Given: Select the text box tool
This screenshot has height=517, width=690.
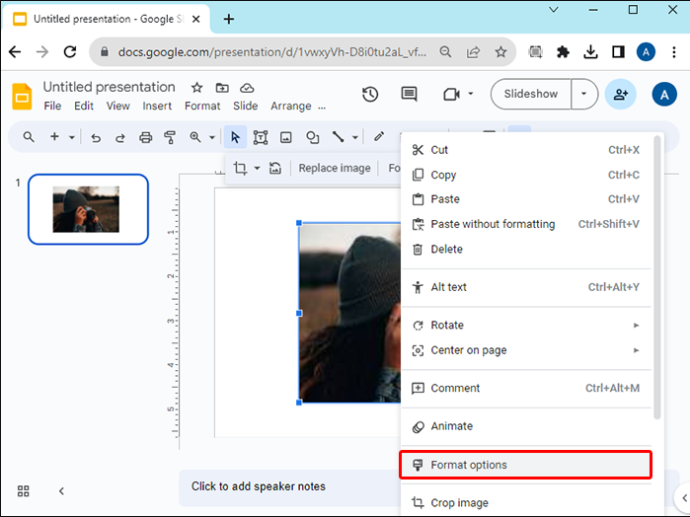Looking at the screenshot, I should click(x=261, y=137).
